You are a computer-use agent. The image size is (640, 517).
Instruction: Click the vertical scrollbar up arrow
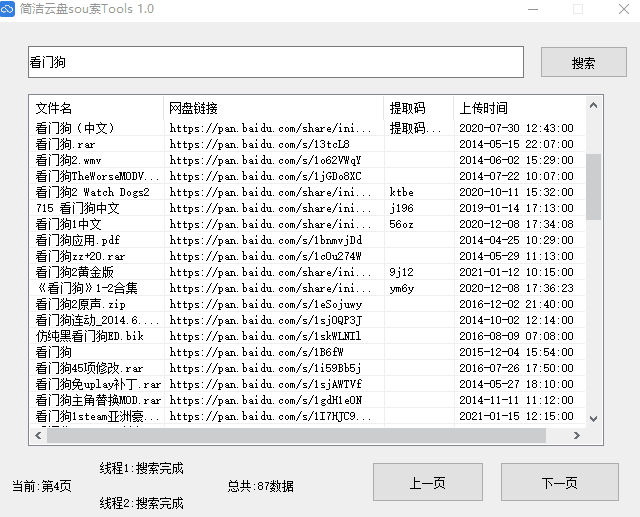pos(593,105)
